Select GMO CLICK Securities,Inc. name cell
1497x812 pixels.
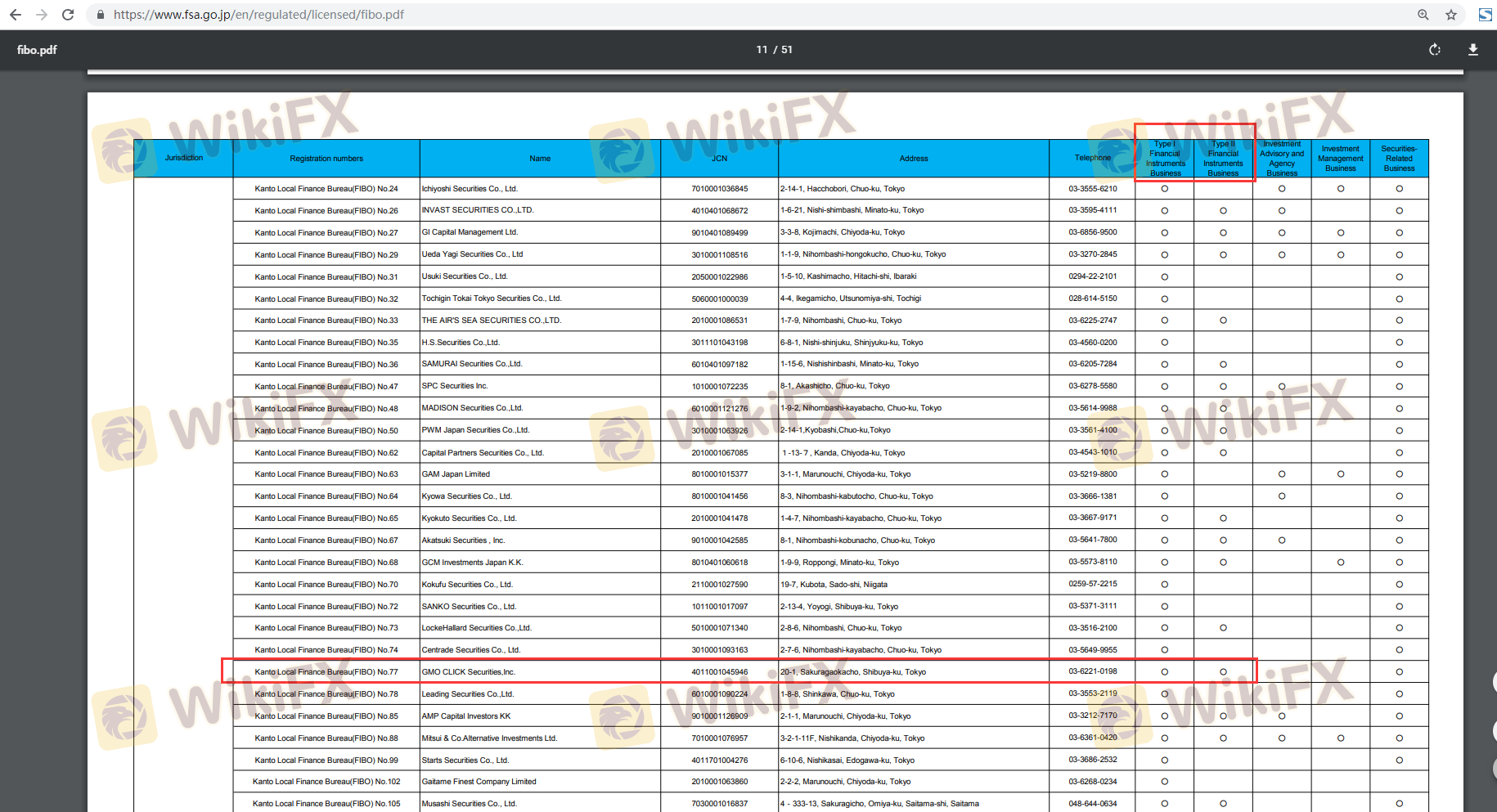(469, 672)
